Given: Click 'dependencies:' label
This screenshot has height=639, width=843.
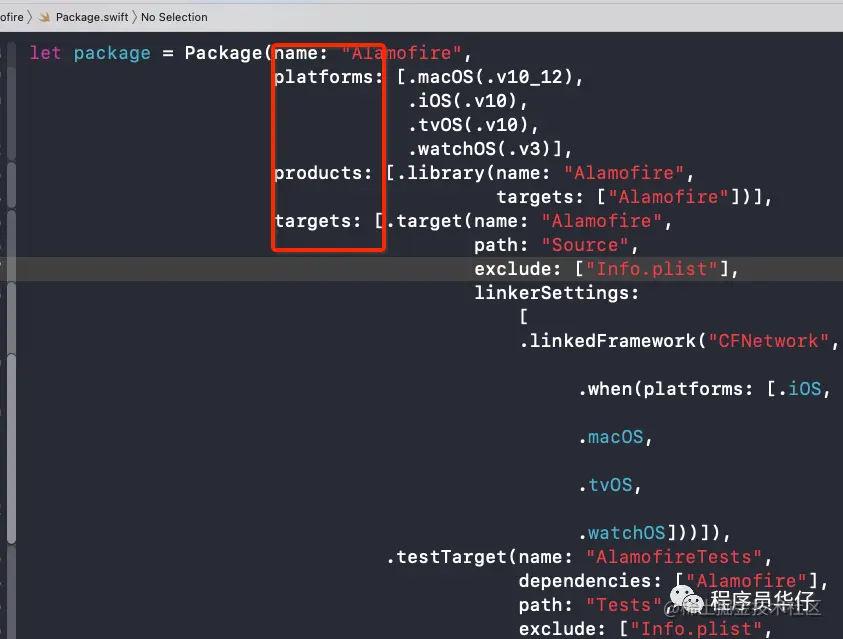Looking at the screenshot, I should pos(589,581).
